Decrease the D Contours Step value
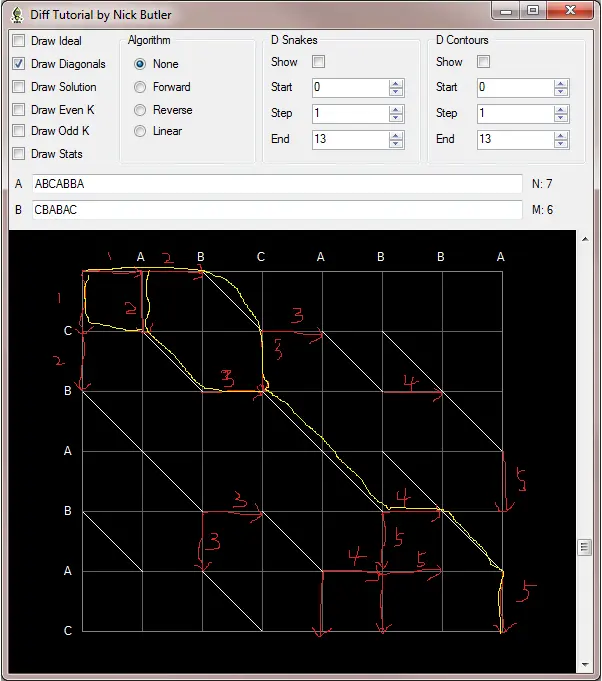The height and width of the screenshot is (681, 602). [x=561, y=118]
